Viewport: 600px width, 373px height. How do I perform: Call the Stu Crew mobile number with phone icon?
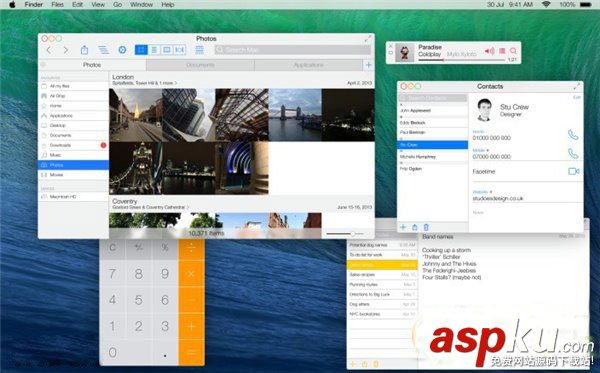573,153
